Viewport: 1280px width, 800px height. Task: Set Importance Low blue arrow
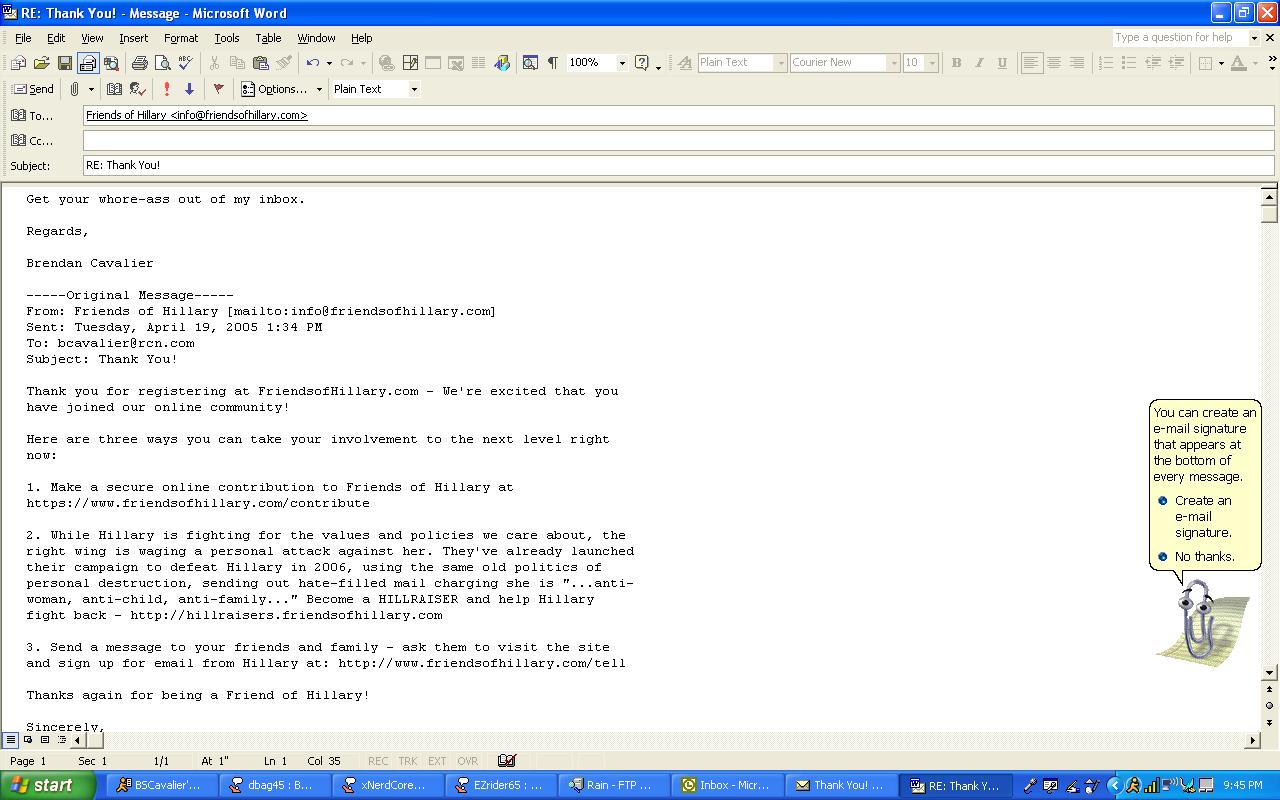pos(189,89)
